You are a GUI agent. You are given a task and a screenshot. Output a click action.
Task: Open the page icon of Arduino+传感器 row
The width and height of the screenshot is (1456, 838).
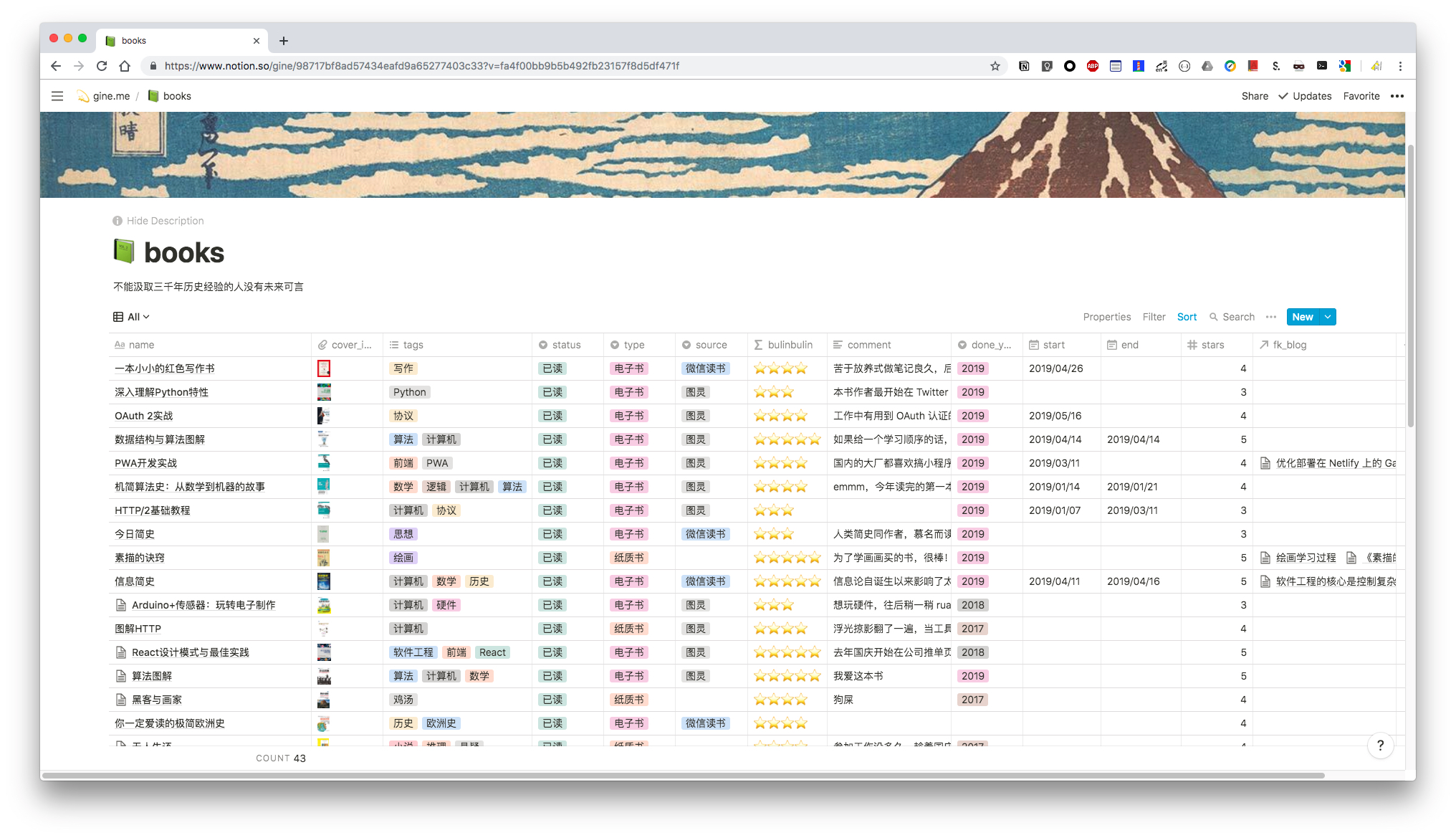[121, 605]
